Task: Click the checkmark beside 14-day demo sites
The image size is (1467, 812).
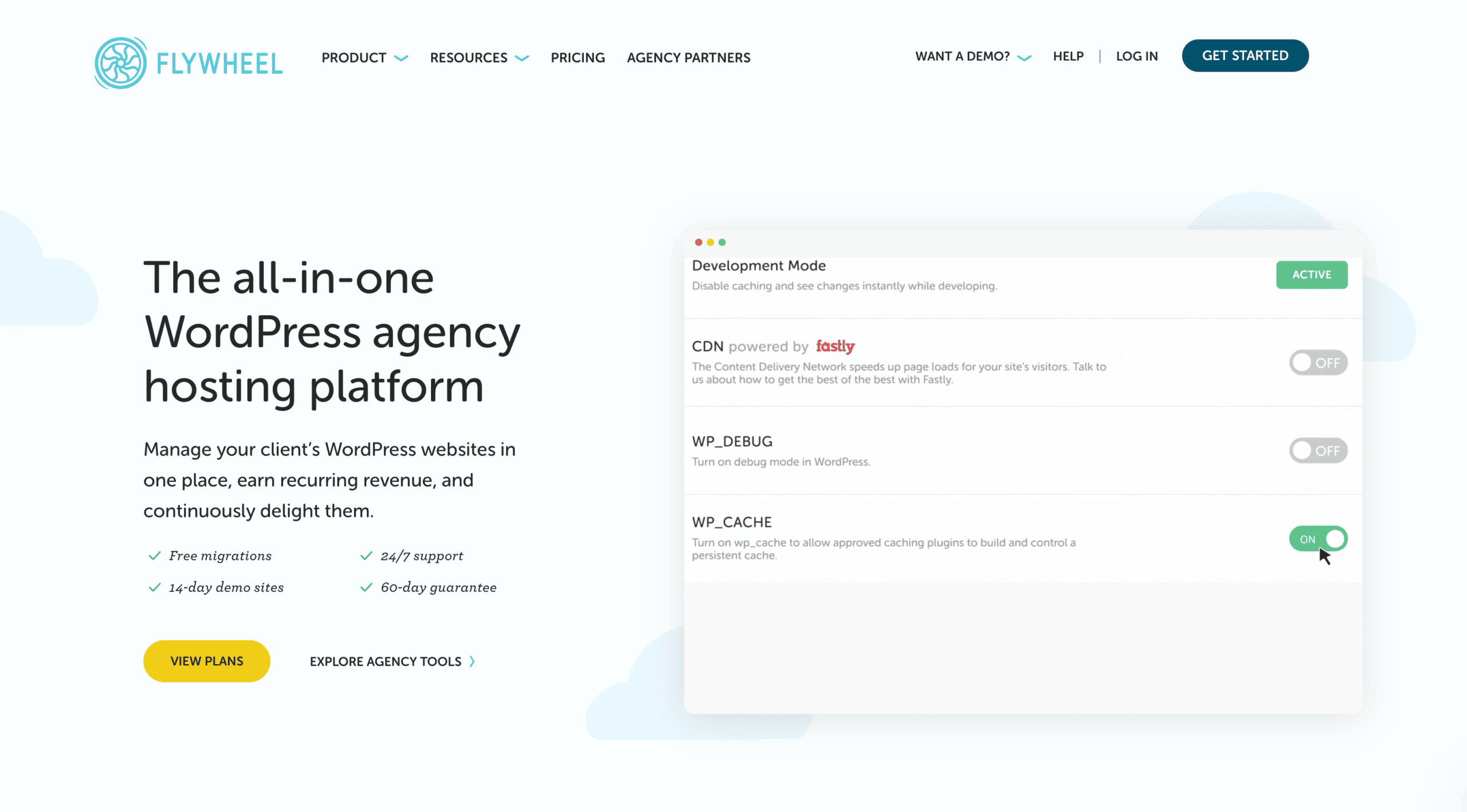Action: [x=154, y=587]
